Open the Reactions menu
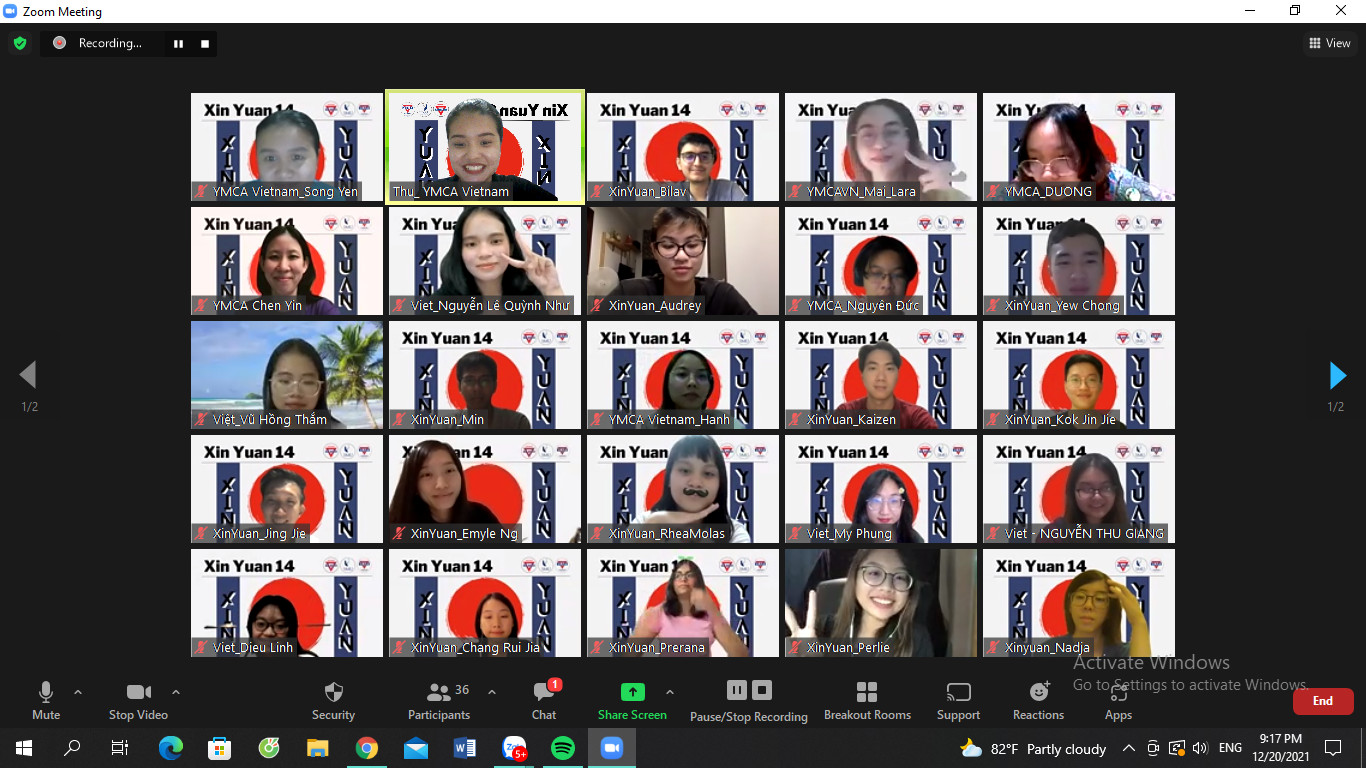1366x768 pixels. (x=1038, y=700)
